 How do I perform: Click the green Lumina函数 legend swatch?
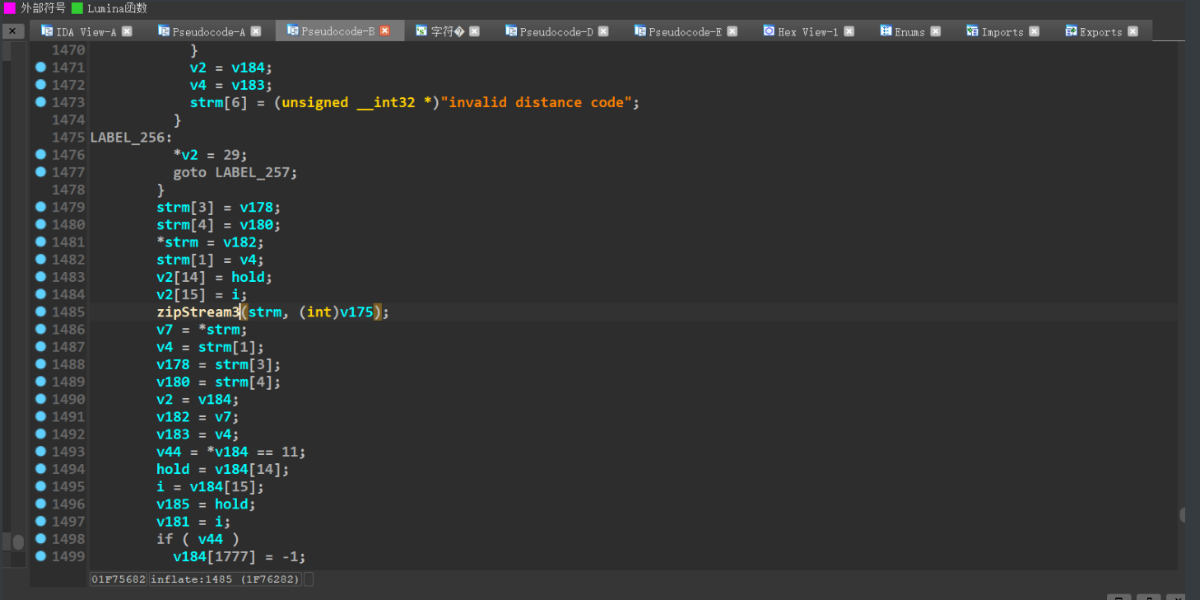click(x=77, y=8)
